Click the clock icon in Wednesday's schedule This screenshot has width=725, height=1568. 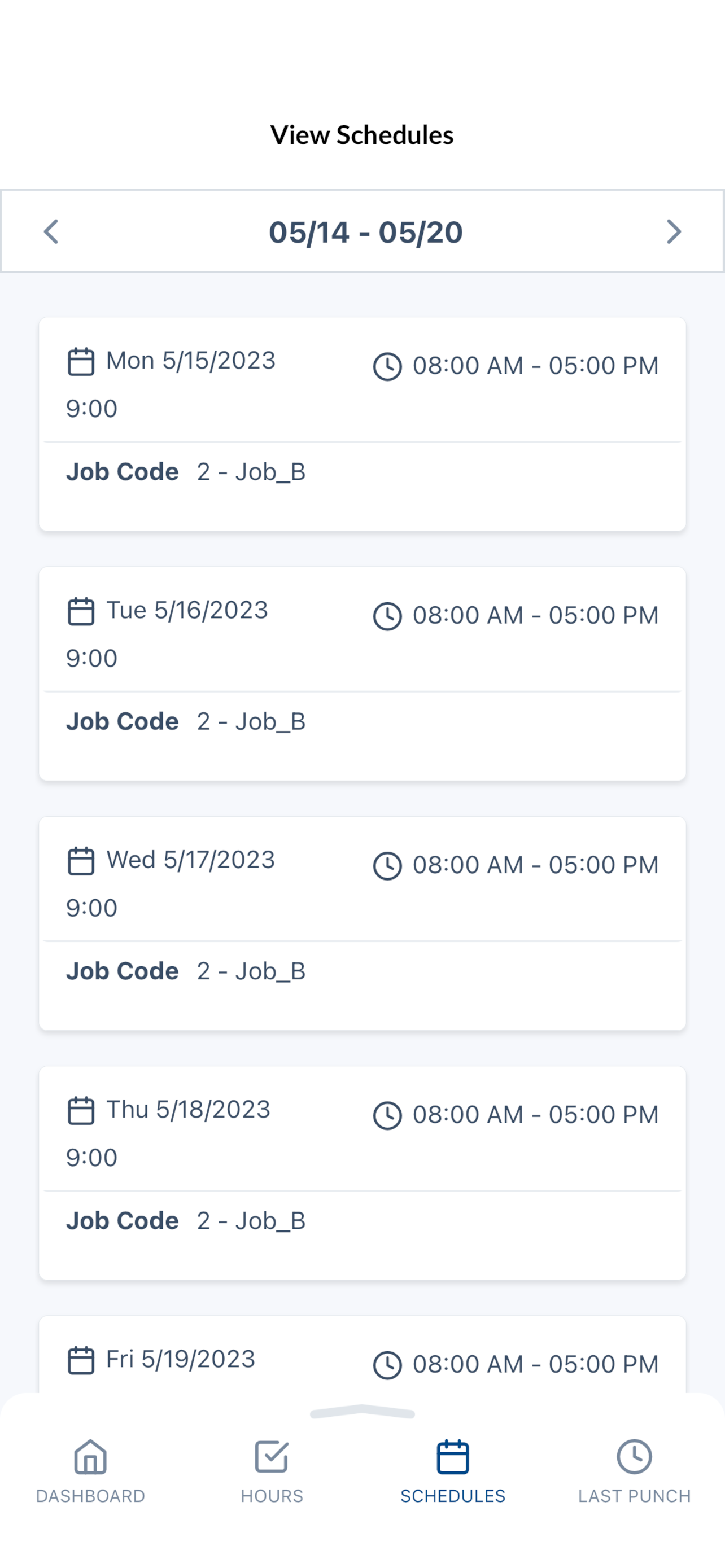pyautogui.click(x=387, y=866)
